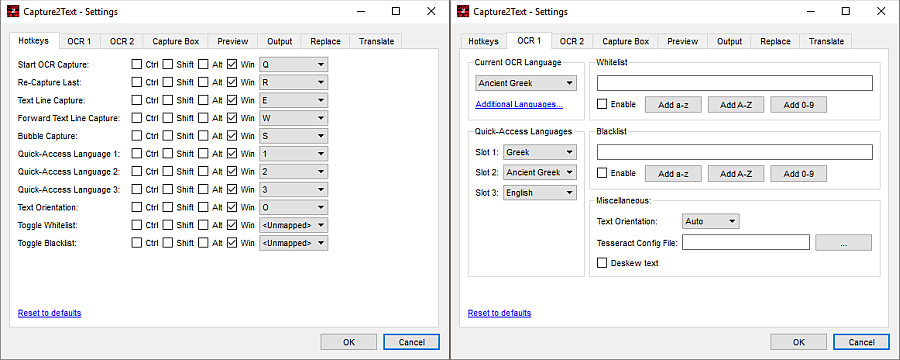Image resolution: width=900 pixels, height=360 pixels.
Task: Check the Blacklist Enable checkbox
Action: (602, 173)
